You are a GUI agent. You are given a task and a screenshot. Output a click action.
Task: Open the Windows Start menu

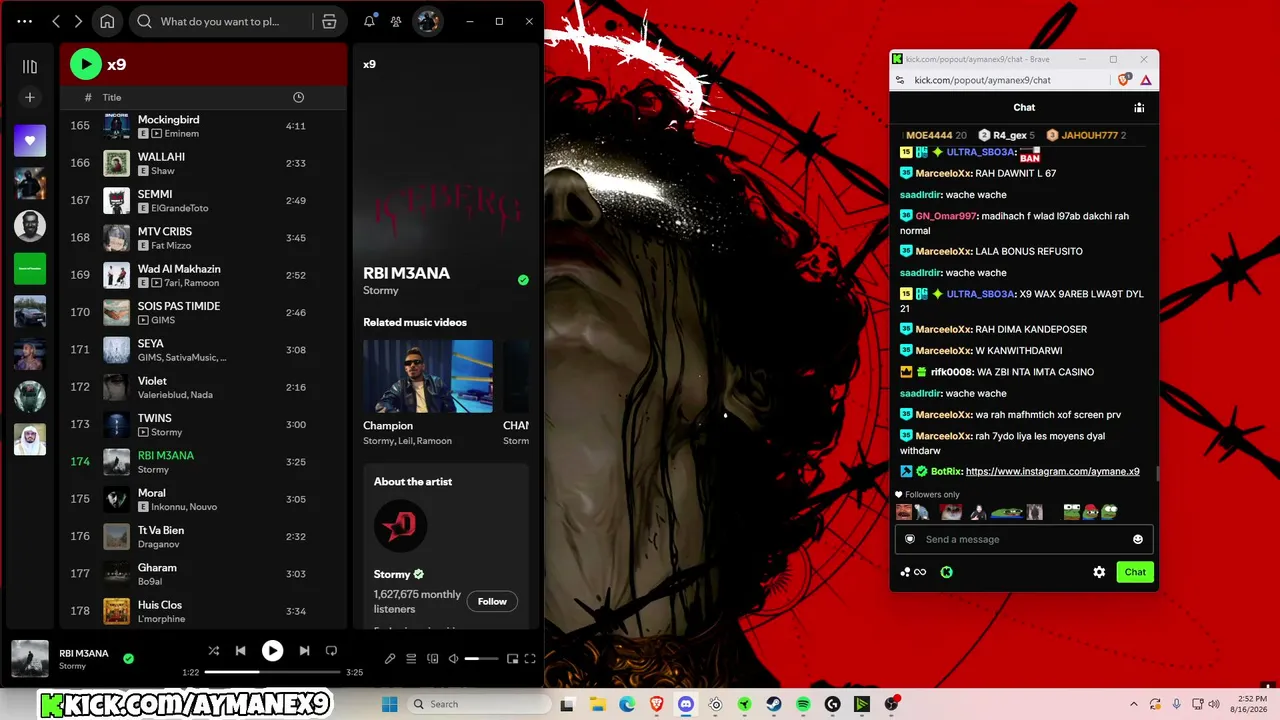point(390,704)
